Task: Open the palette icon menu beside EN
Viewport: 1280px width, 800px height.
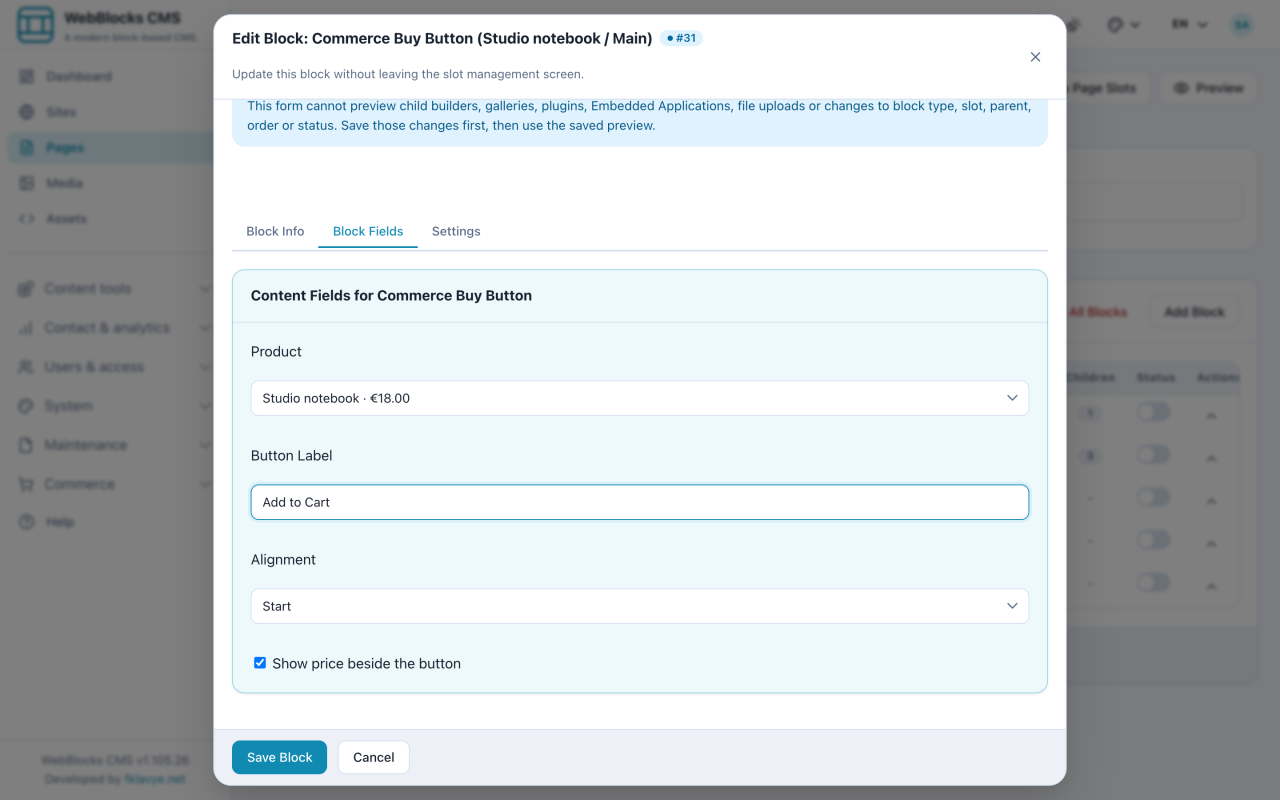Action: [x=1123, y=25]
